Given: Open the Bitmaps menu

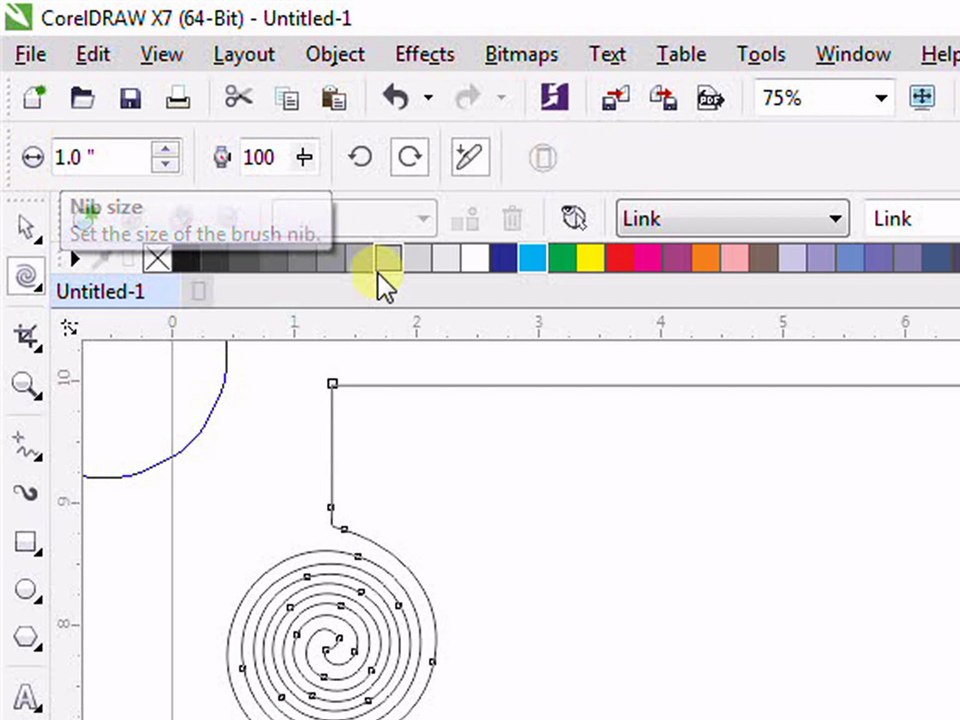Looking at the screenshot, I should (x=522, y=54).
